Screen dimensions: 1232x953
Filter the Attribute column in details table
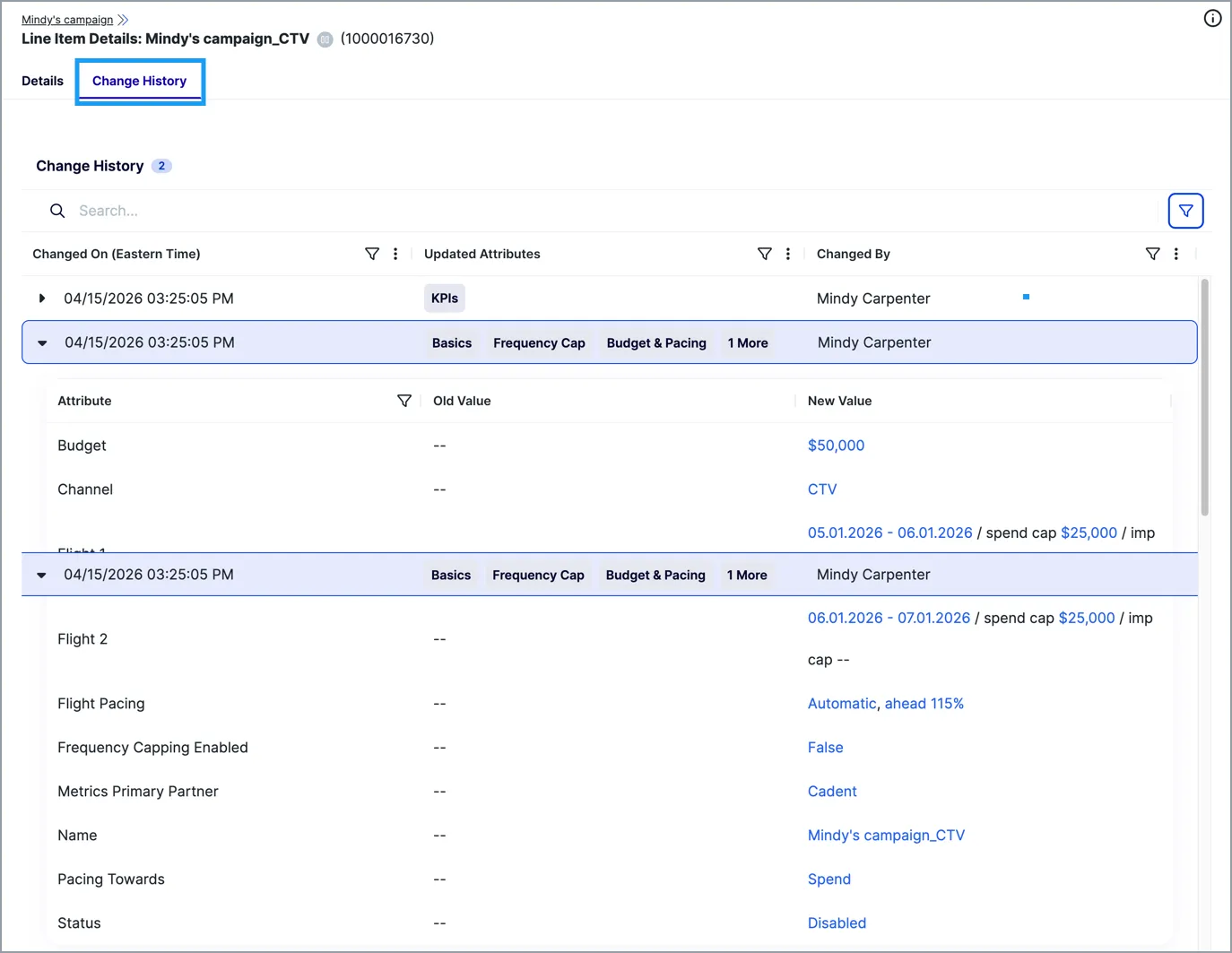tap(404, 401)
